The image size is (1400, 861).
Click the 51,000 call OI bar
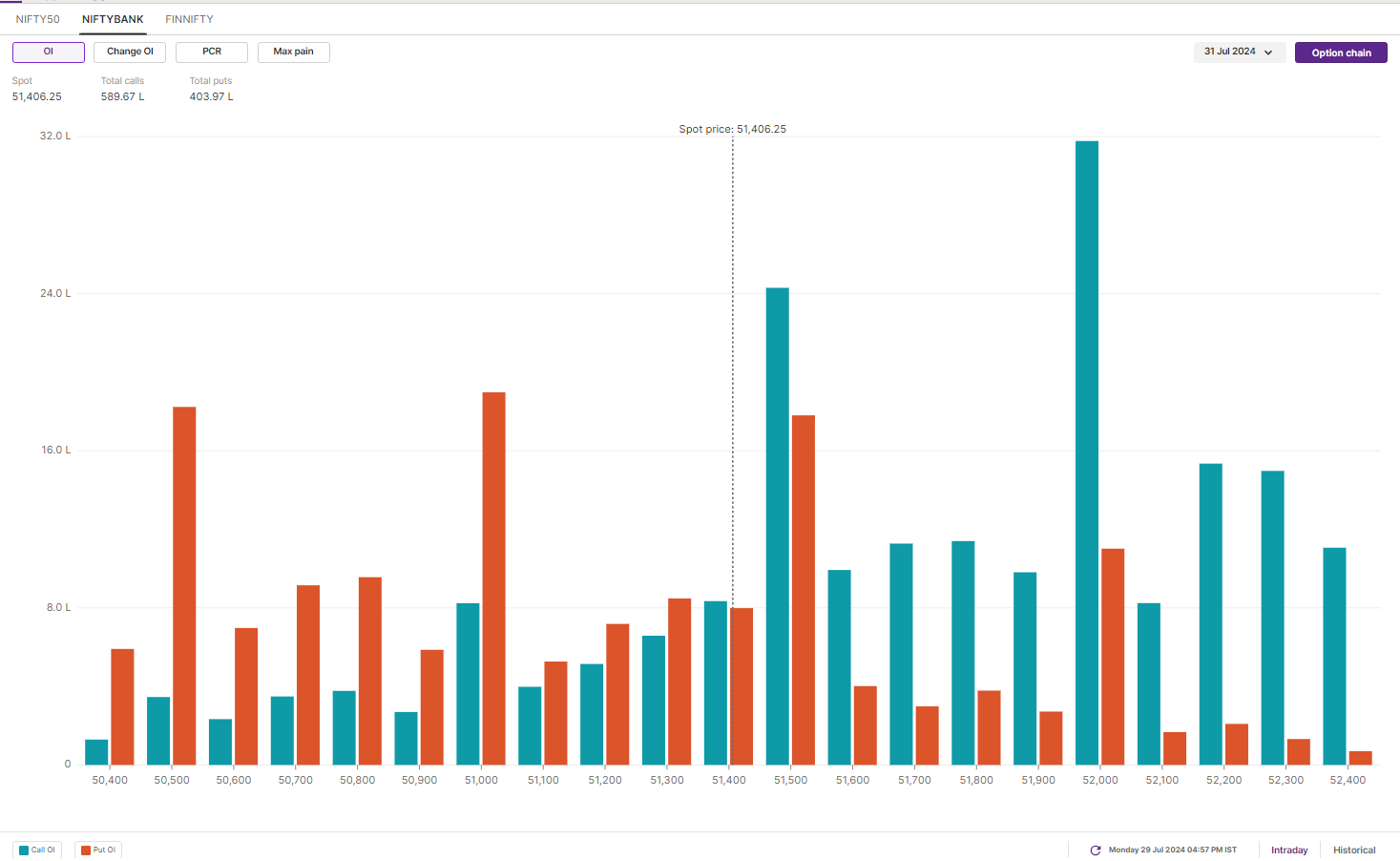tap(469, 683)
